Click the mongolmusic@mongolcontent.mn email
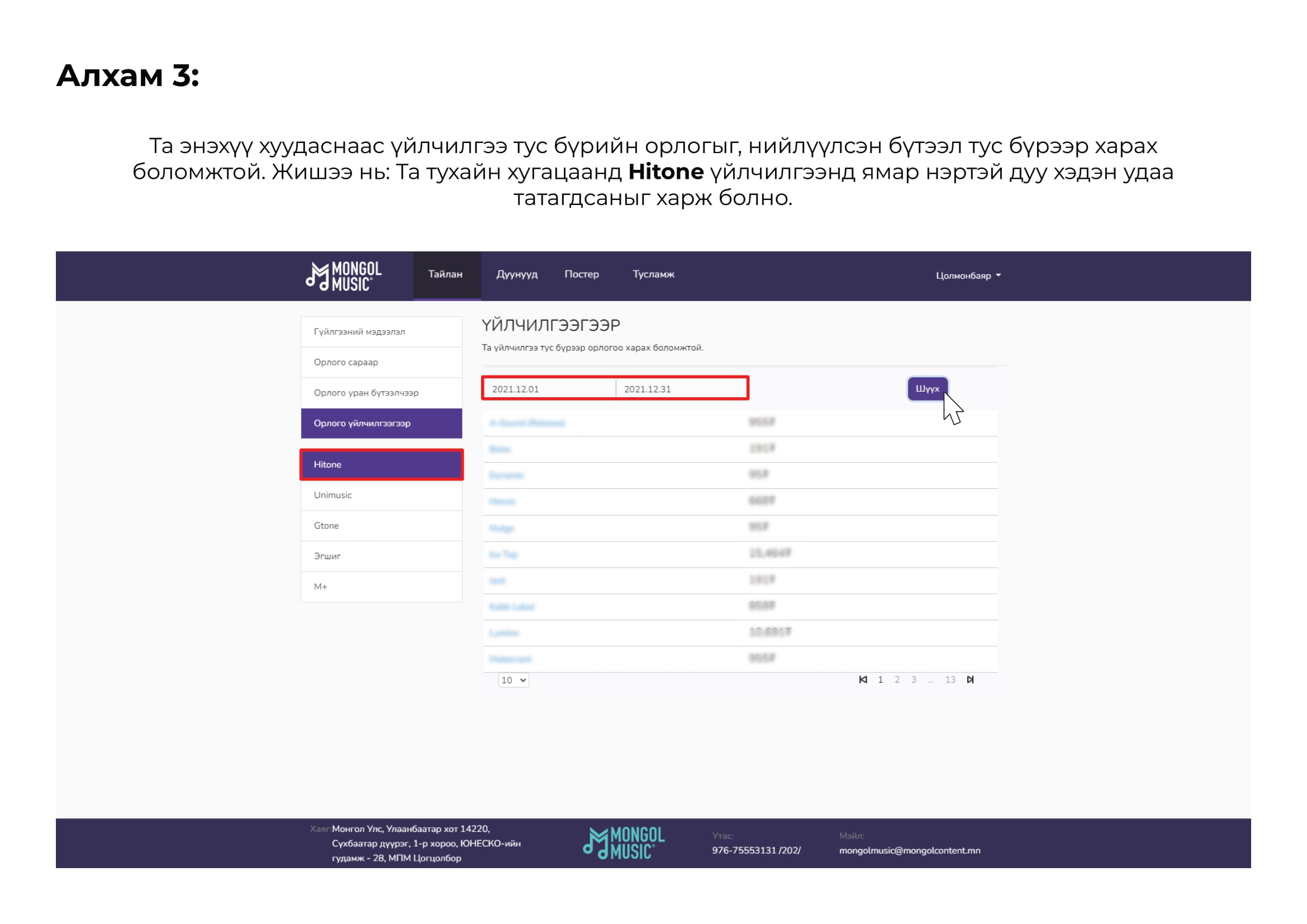1307x924 pixels. point(910,851)
